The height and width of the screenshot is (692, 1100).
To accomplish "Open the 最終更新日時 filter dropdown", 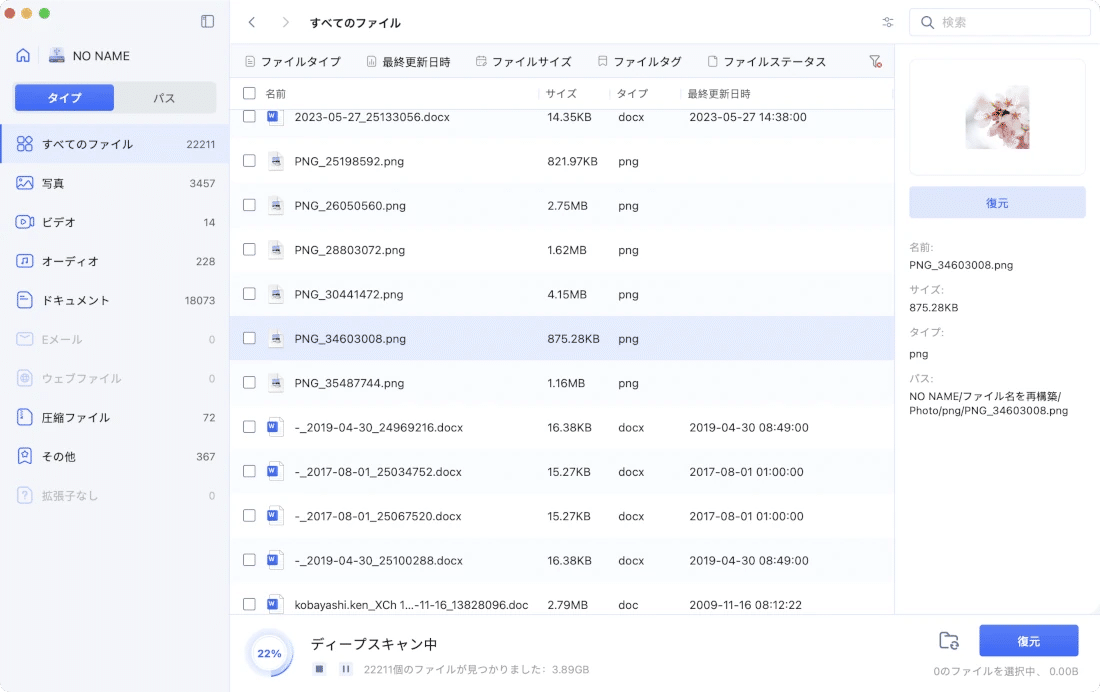I will pos(406,61).
